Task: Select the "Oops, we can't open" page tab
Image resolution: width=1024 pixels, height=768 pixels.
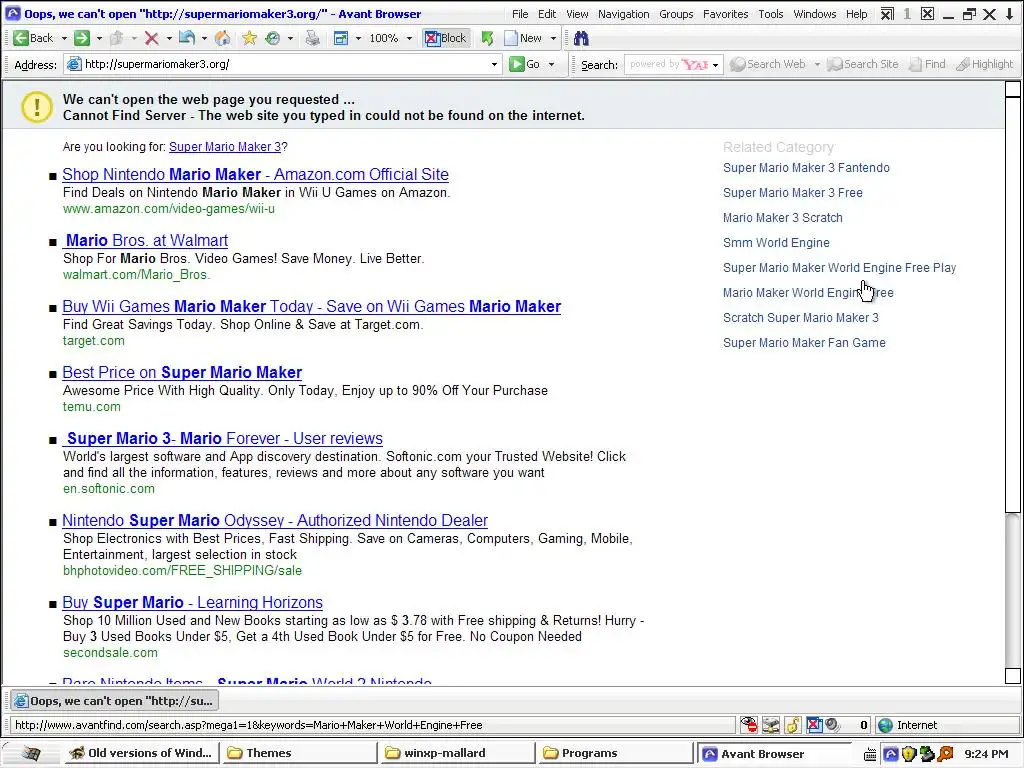Action: click(x=114, y=701)
